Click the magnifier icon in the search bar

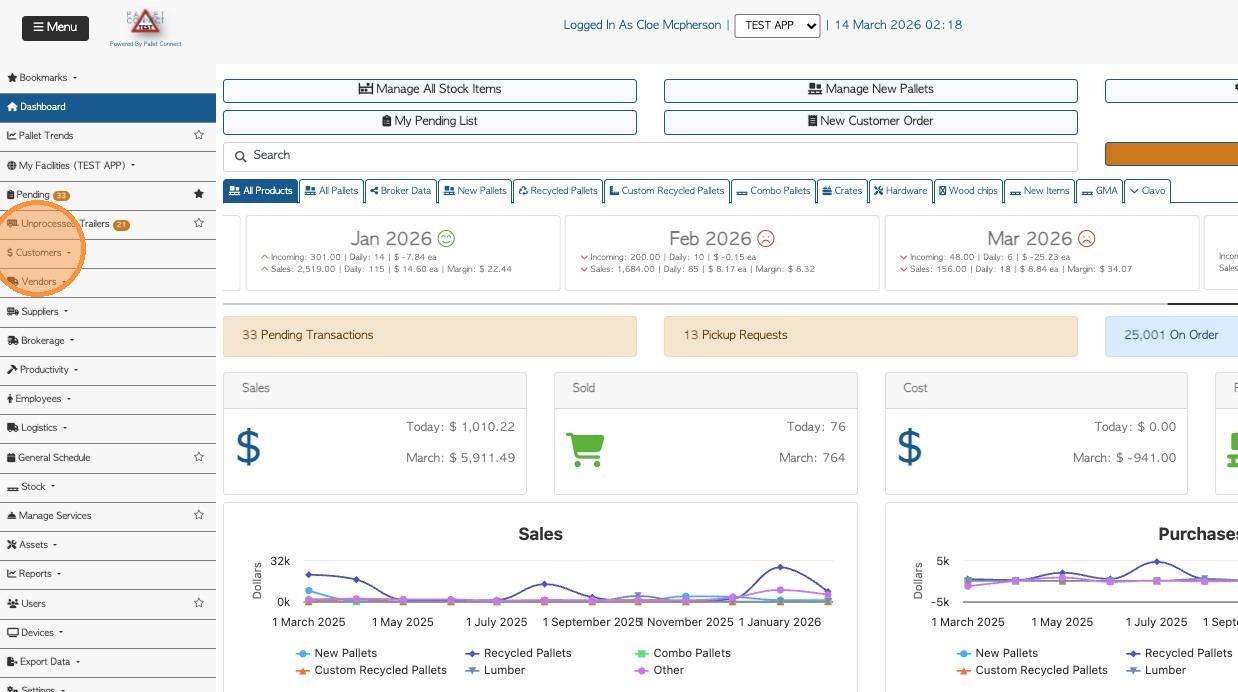pyautogui.click(x=240, y=156)
